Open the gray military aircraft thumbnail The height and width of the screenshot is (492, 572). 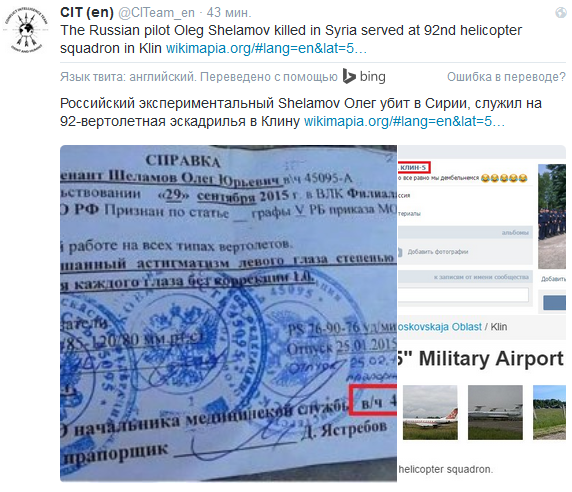click(x=495, y=412)
